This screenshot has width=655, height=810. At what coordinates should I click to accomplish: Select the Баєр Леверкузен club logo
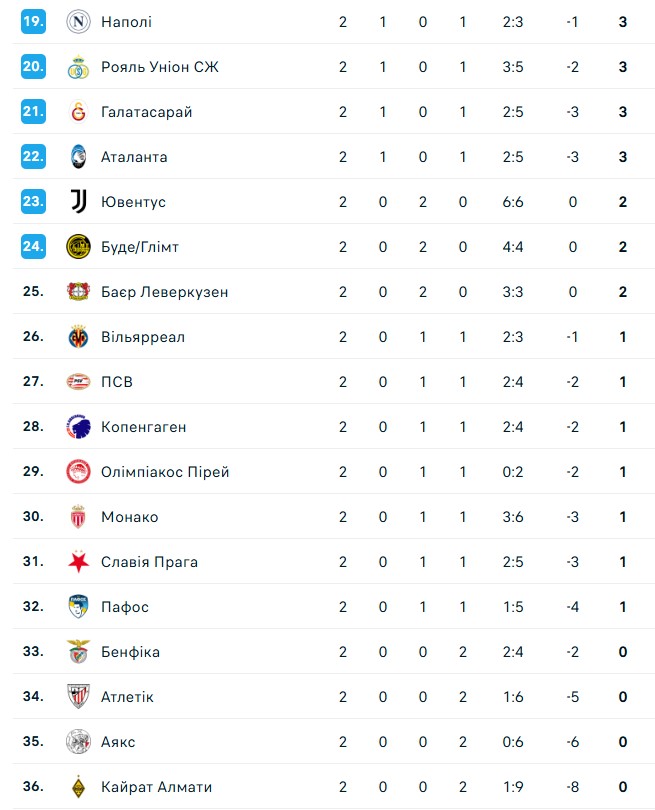(77, 292)
